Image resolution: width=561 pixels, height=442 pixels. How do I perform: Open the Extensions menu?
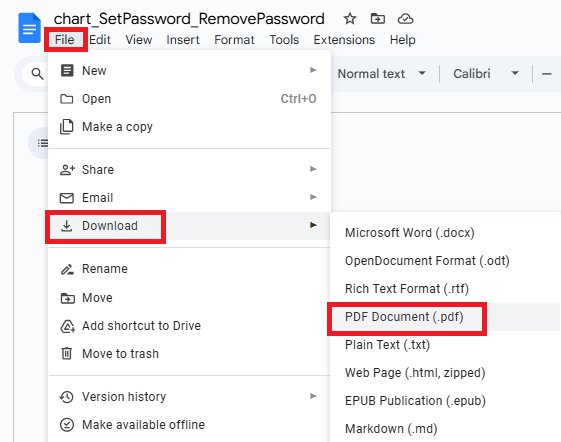(x=344, y=40)
